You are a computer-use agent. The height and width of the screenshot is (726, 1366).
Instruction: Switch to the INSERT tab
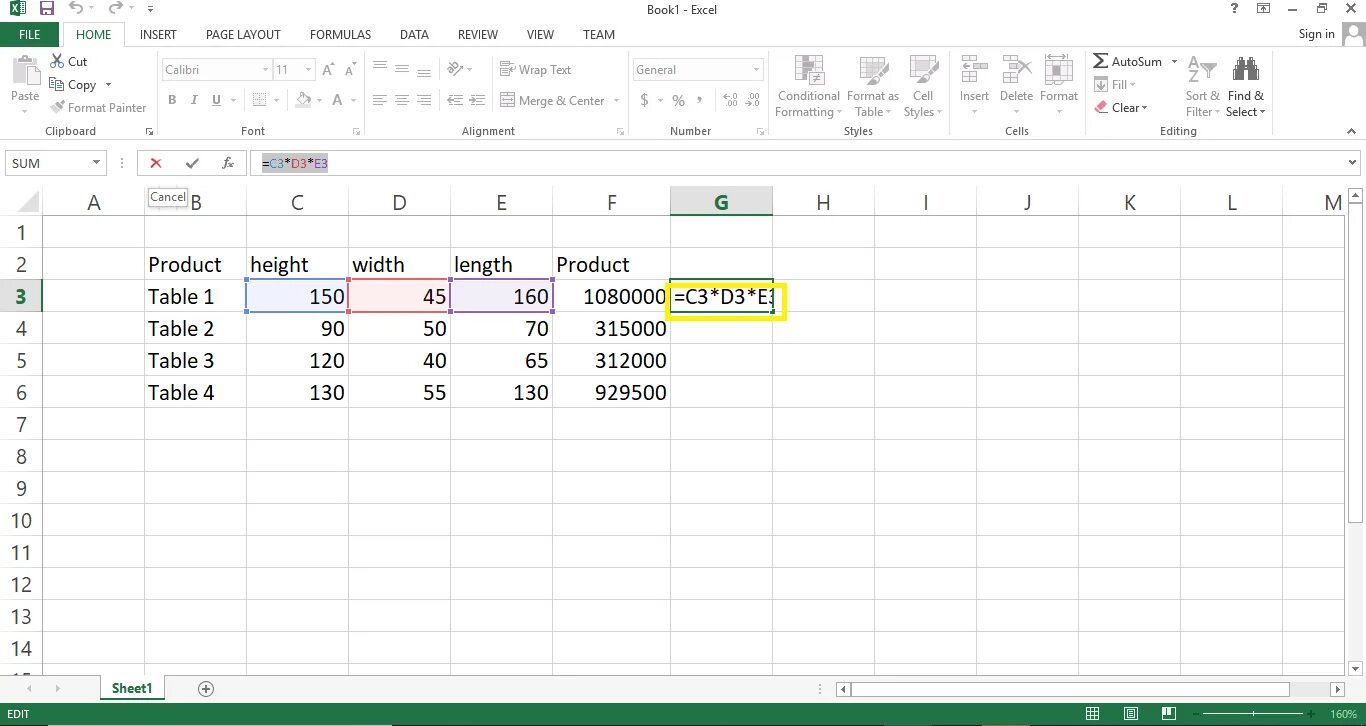coord(158,34)
